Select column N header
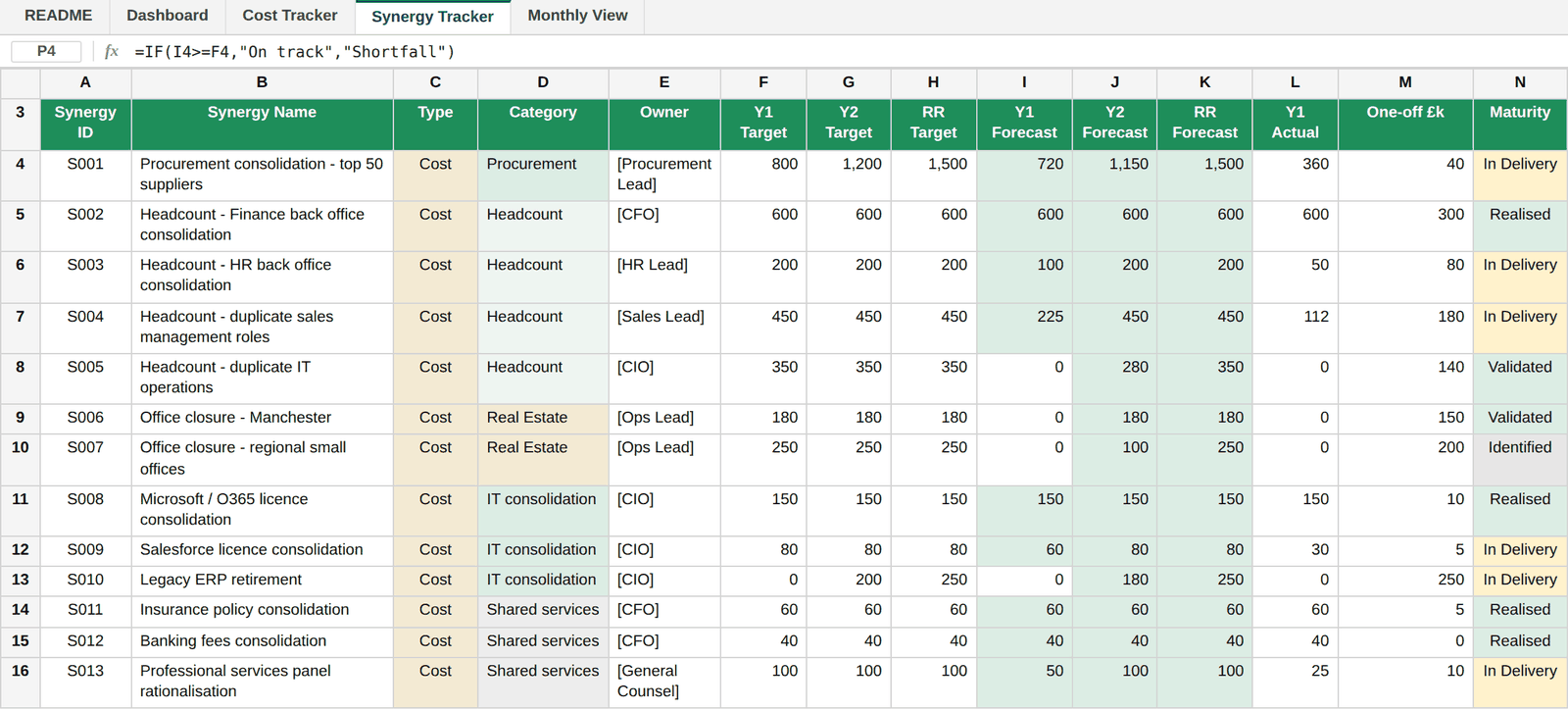 click(x=1520, y=82)
